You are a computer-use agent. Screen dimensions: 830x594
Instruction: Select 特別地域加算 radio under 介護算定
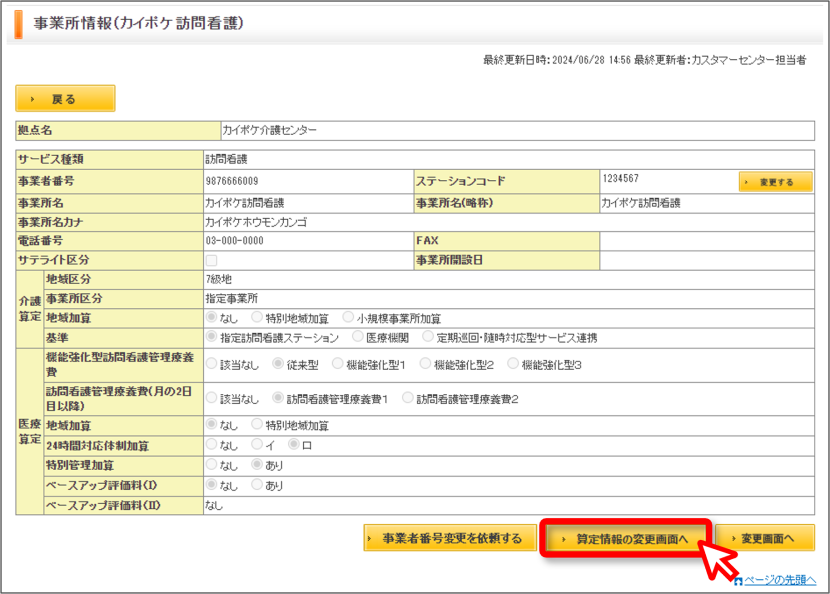(x=257, y=317)
